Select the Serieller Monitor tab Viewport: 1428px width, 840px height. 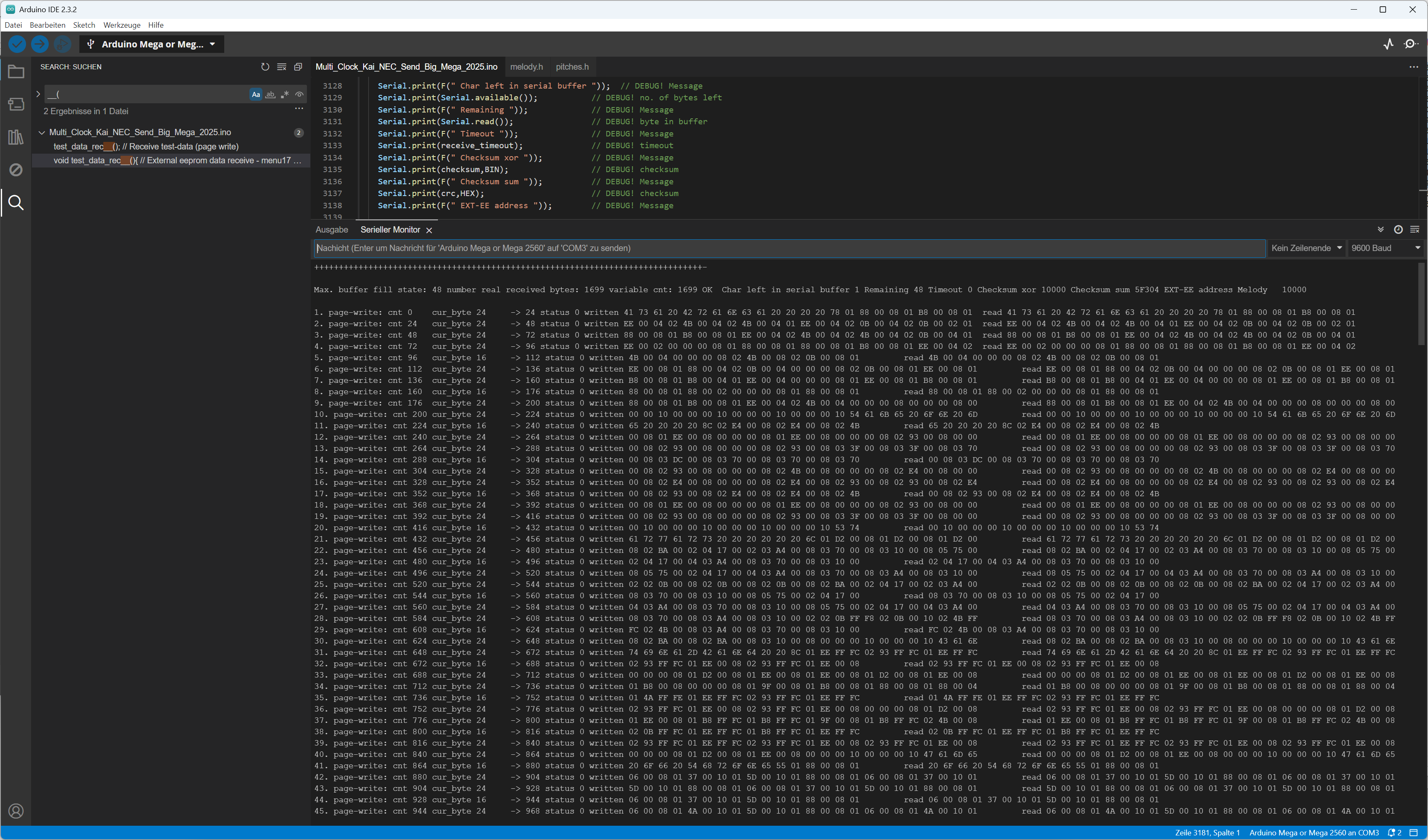coord(390,229)
